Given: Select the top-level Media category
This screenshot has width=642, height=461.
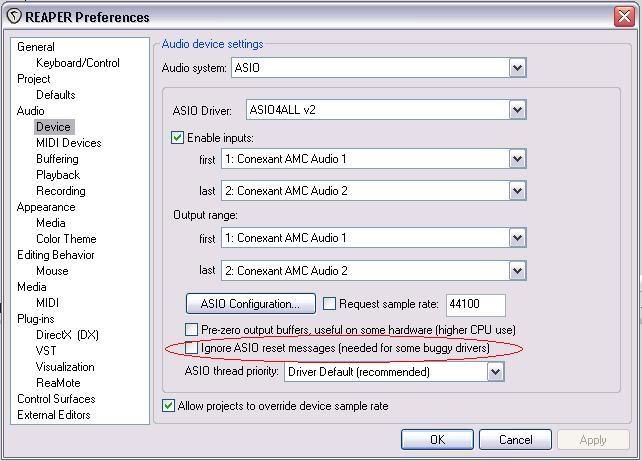Looking at the screenshot, I should [x=32, y=287].
